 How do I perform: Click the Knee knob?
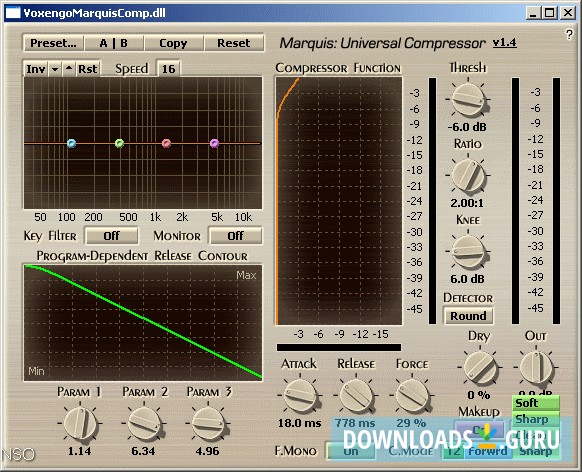pos(468,251)
